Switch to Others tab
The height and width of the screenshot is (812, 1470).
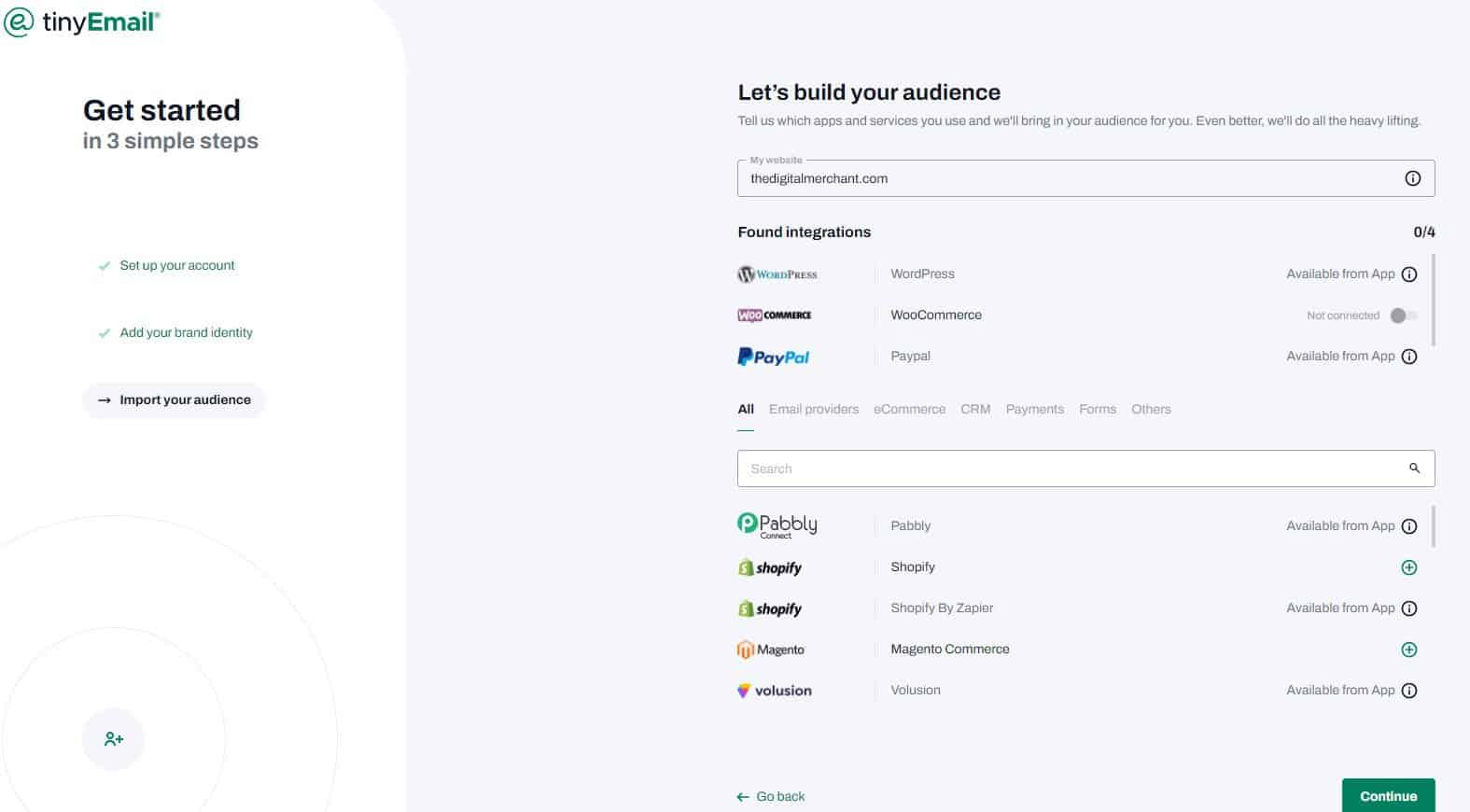click(x=1151, y=409)
